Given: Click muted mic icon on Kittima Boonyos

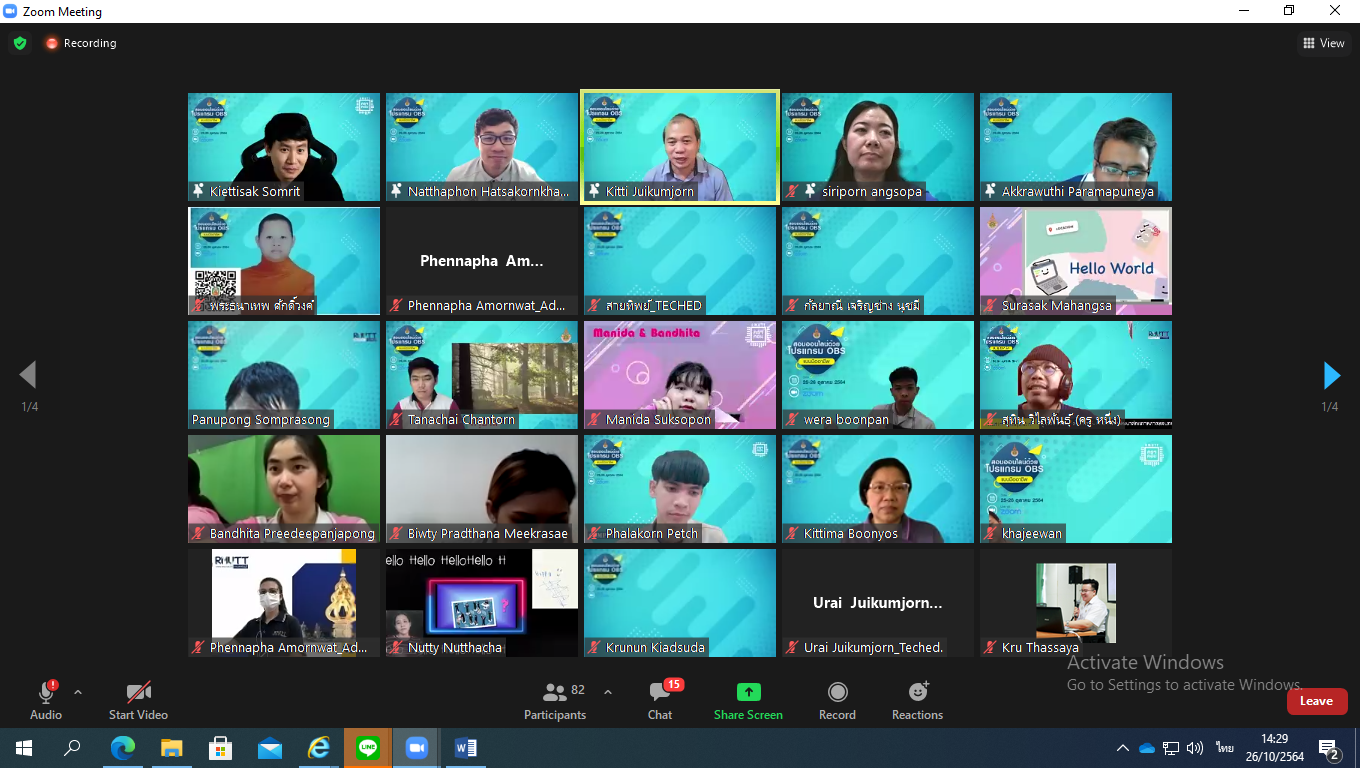Looking at the screenshot, I should 793,533.
